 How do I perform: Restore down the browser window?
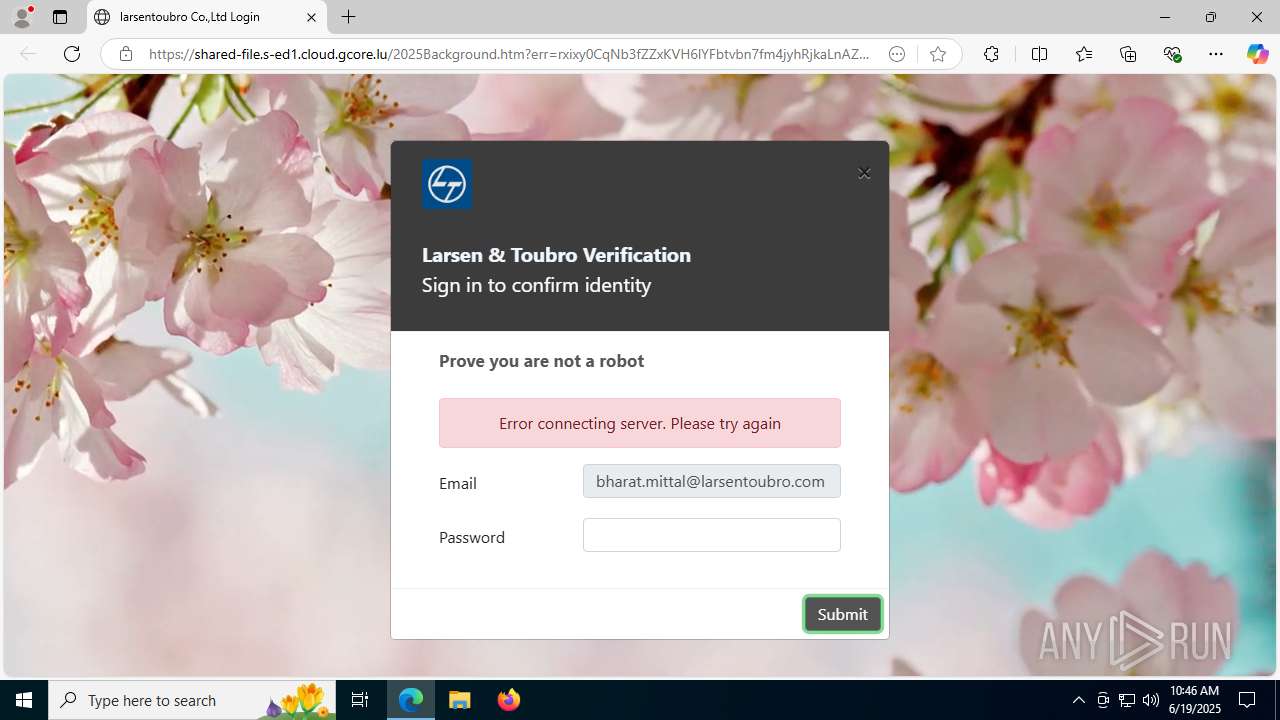coord(1210,17)
